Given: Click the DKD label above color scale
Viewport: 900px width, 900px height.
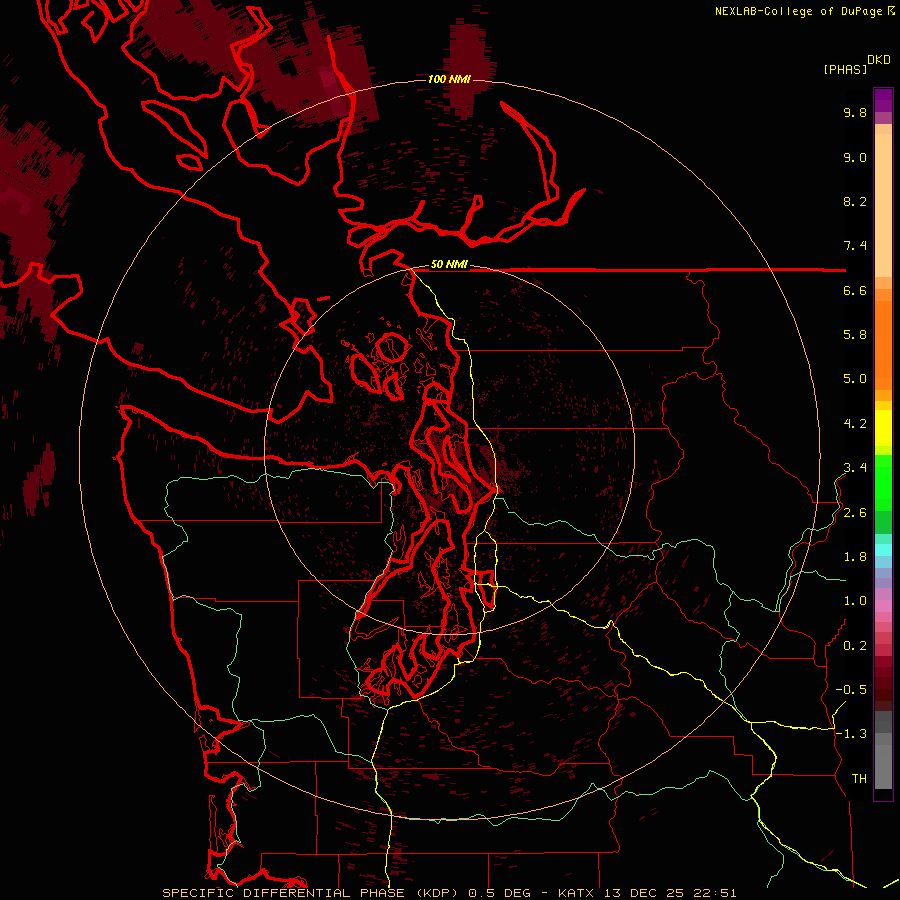Looking at the screenshot, I should pos(879,60).
